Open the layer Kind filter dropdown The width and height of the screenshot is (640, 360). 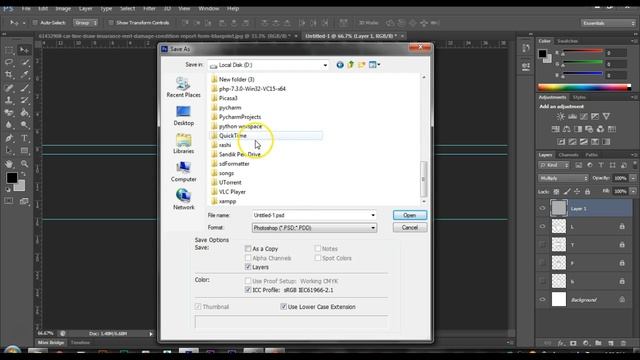(554, 165)
